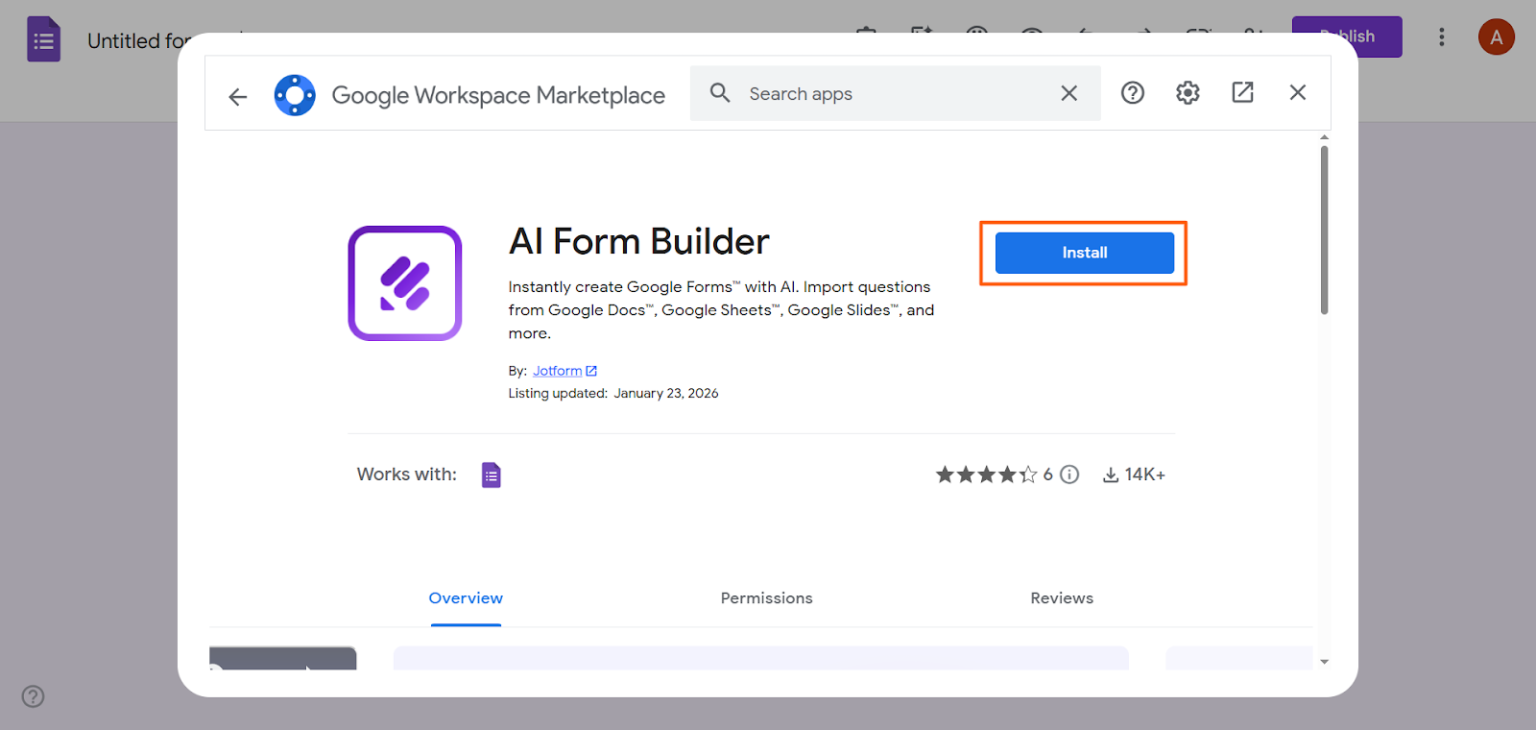Click the star rating display
The image size is (1536, 730).
[986, 474]
